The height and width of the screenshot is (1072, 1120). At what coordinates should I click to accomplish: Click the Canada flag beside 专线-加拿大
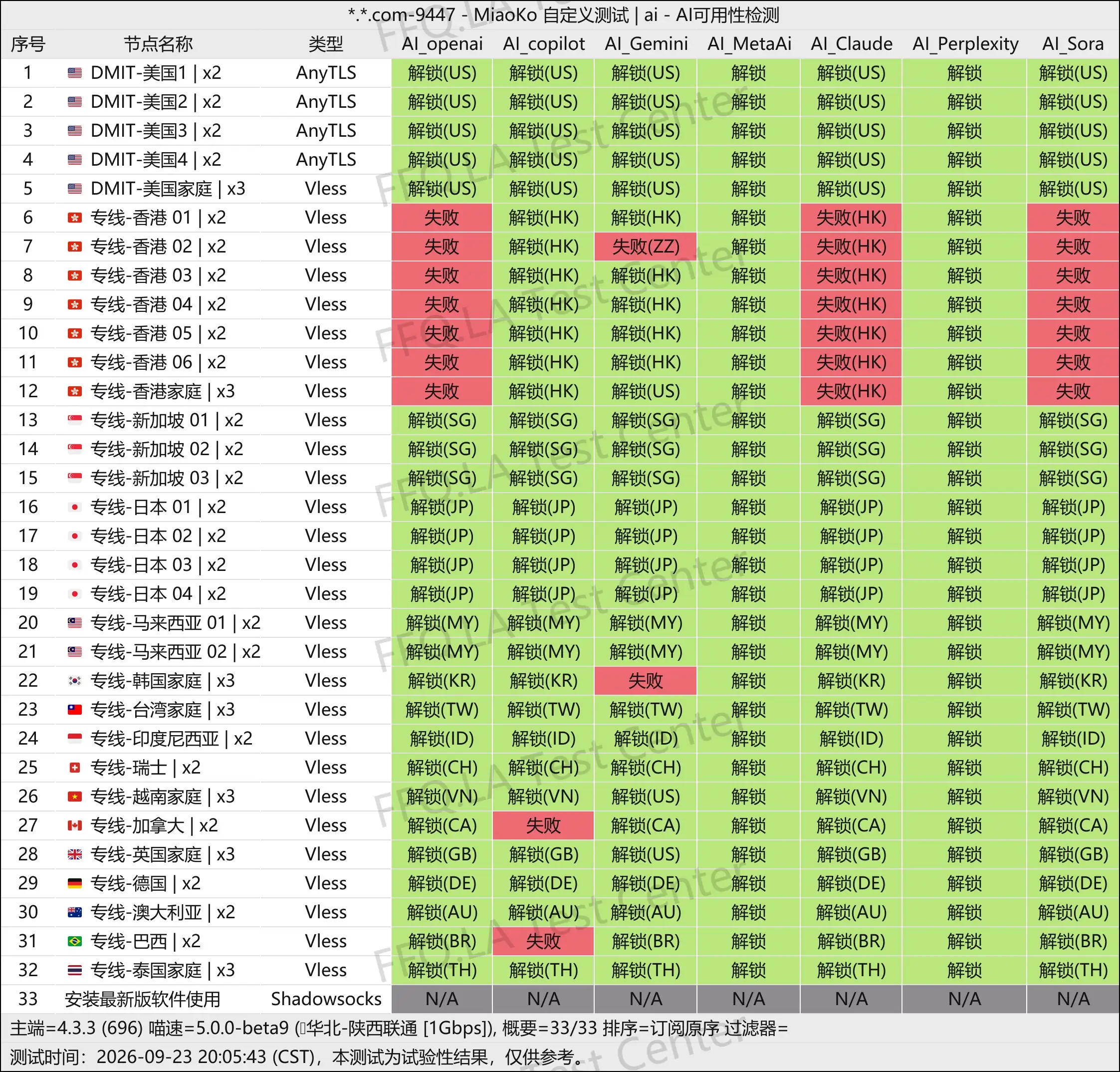pyautogui.click(x=74, y=824)
